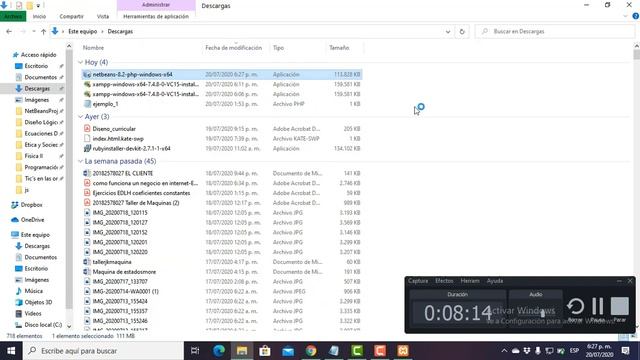The height and width of the screenshot is (360, 640).
Task: Switch to the Inicio ribbon tab
Action: point(39,16)
